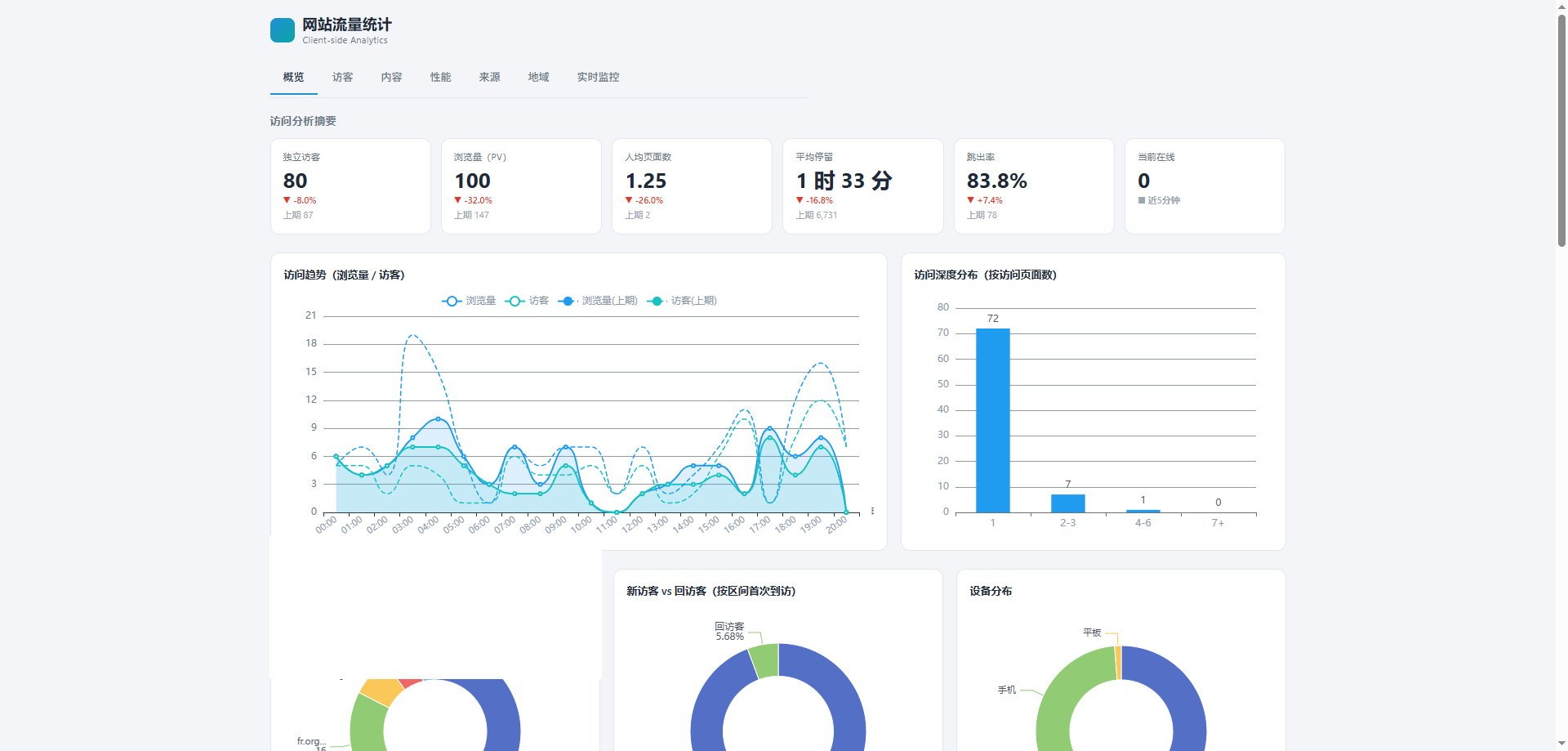Click the 跳出率 value 83.8%
Screen dimensions: 1568x751
(x=997, y=181)
